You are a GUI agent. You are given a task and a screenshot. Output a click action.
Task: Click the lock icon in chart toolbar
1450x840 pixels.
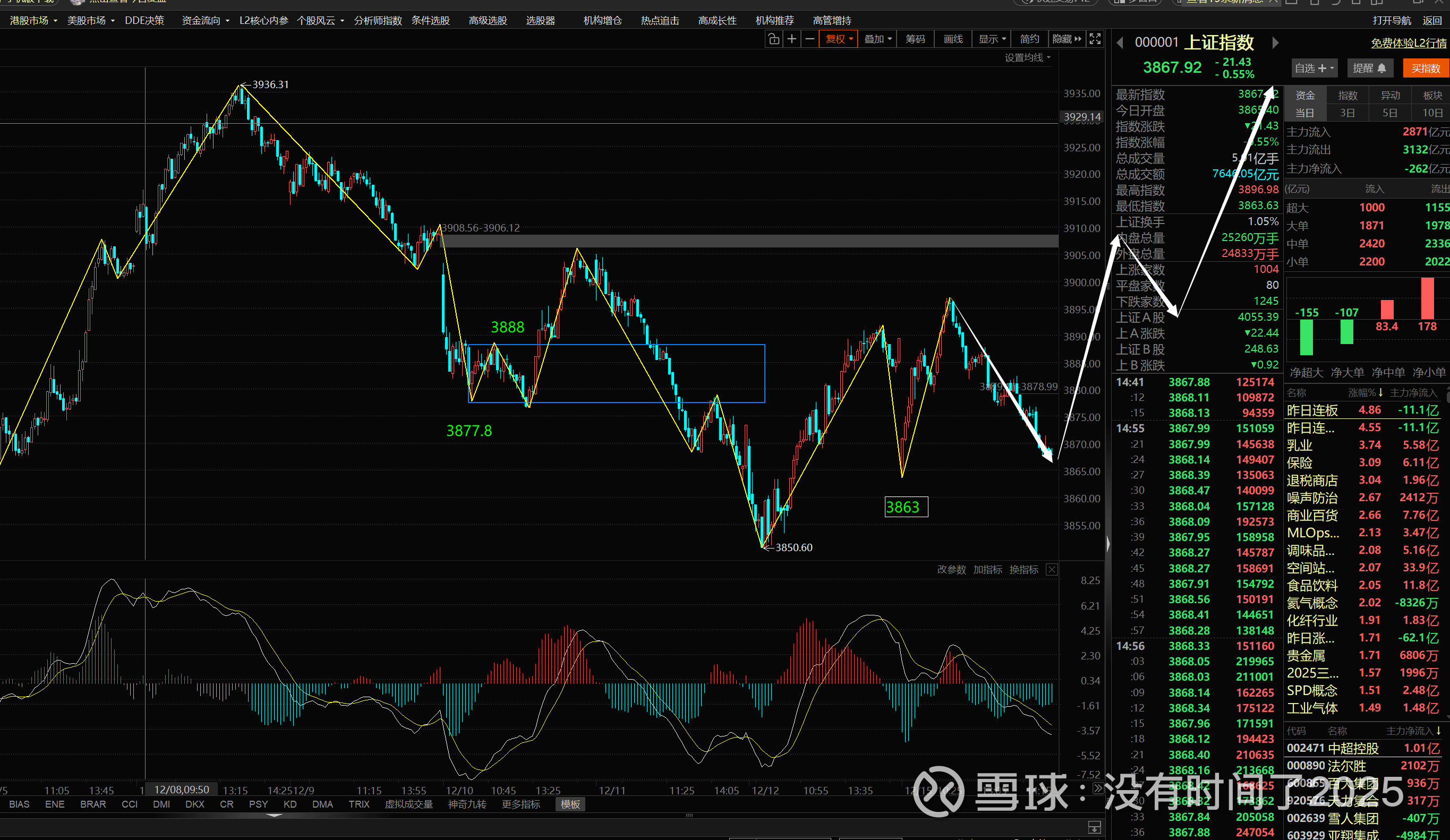pos(773,39)
